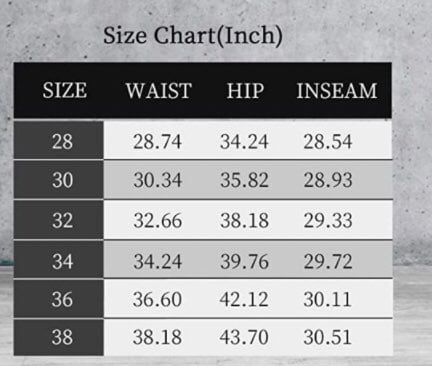Click the size 36 row label

click(x=62, y=299)
